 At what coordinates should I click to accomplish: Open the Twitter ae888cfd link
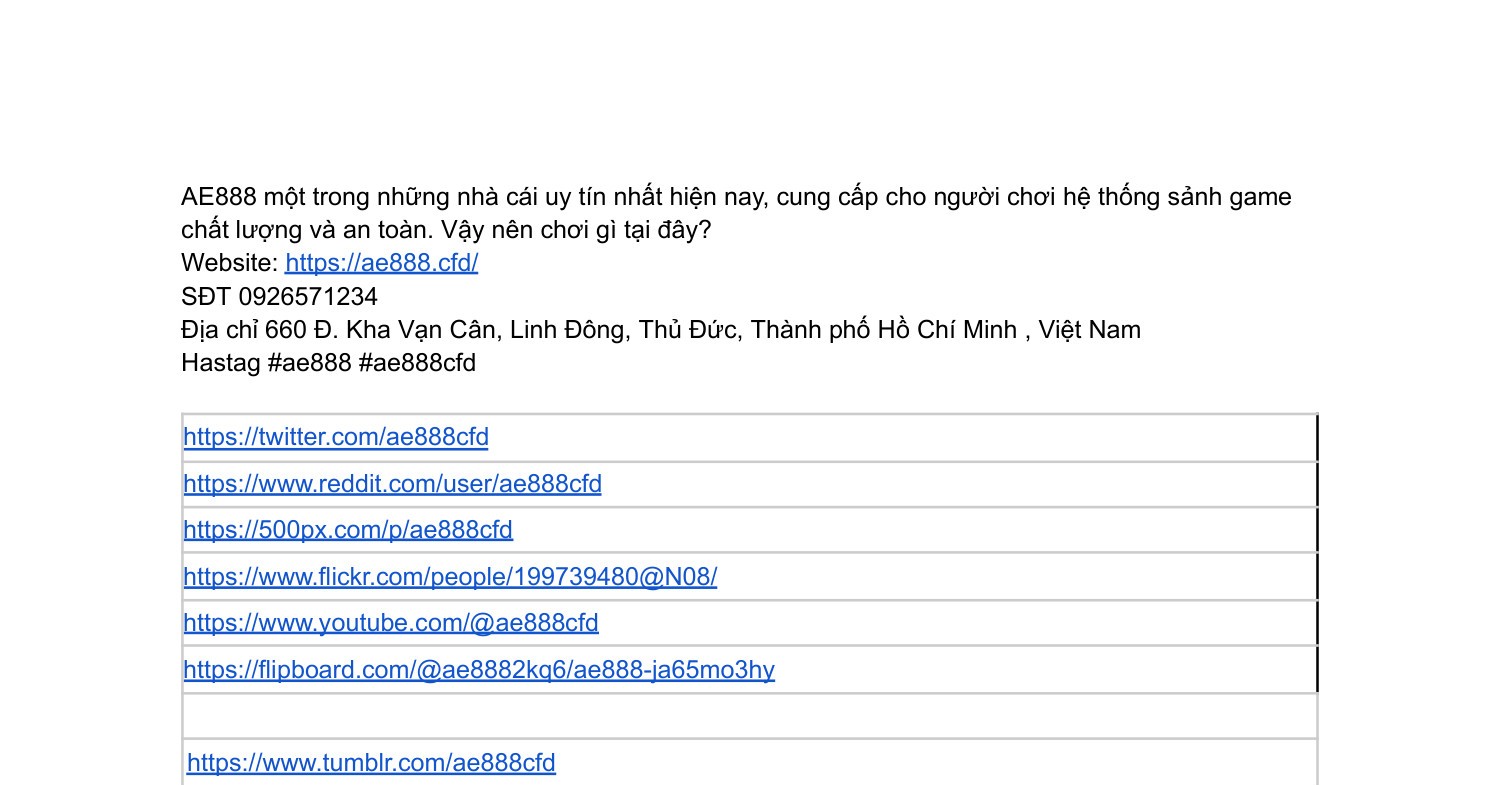pos(336,437)
